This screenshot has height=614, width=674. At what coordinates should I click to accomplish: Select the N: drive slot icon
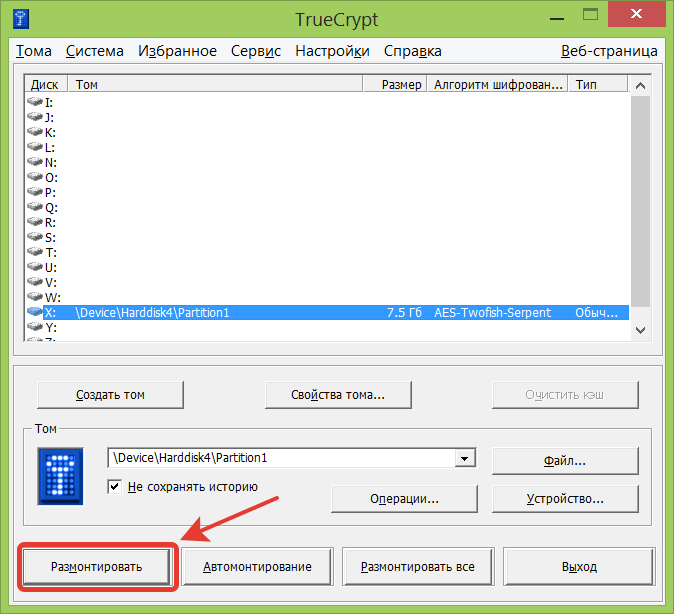click(x=35, y=162)
